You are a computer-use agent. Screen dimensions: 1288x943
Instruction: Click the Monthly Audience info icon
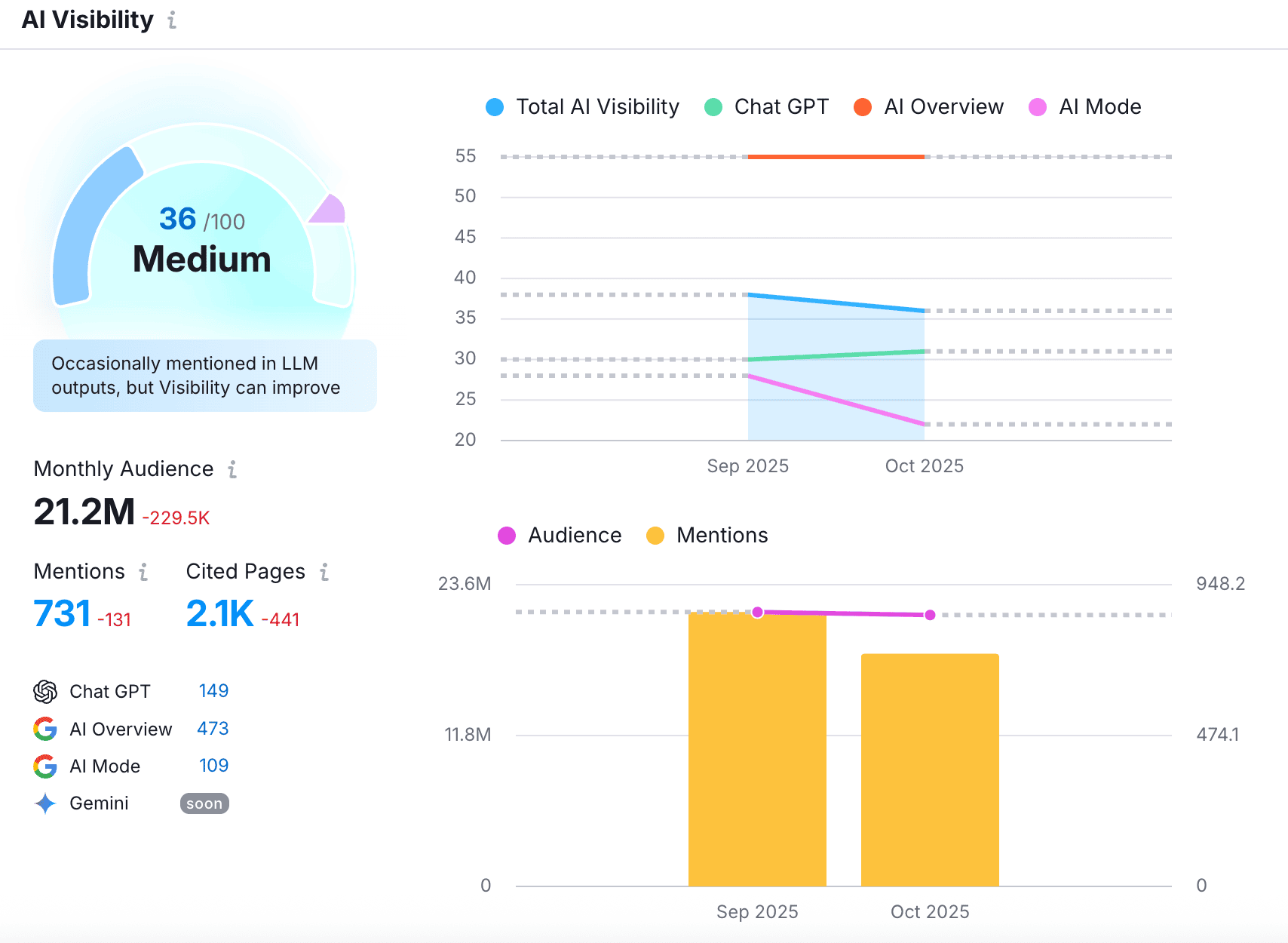(x=232, y=469)
